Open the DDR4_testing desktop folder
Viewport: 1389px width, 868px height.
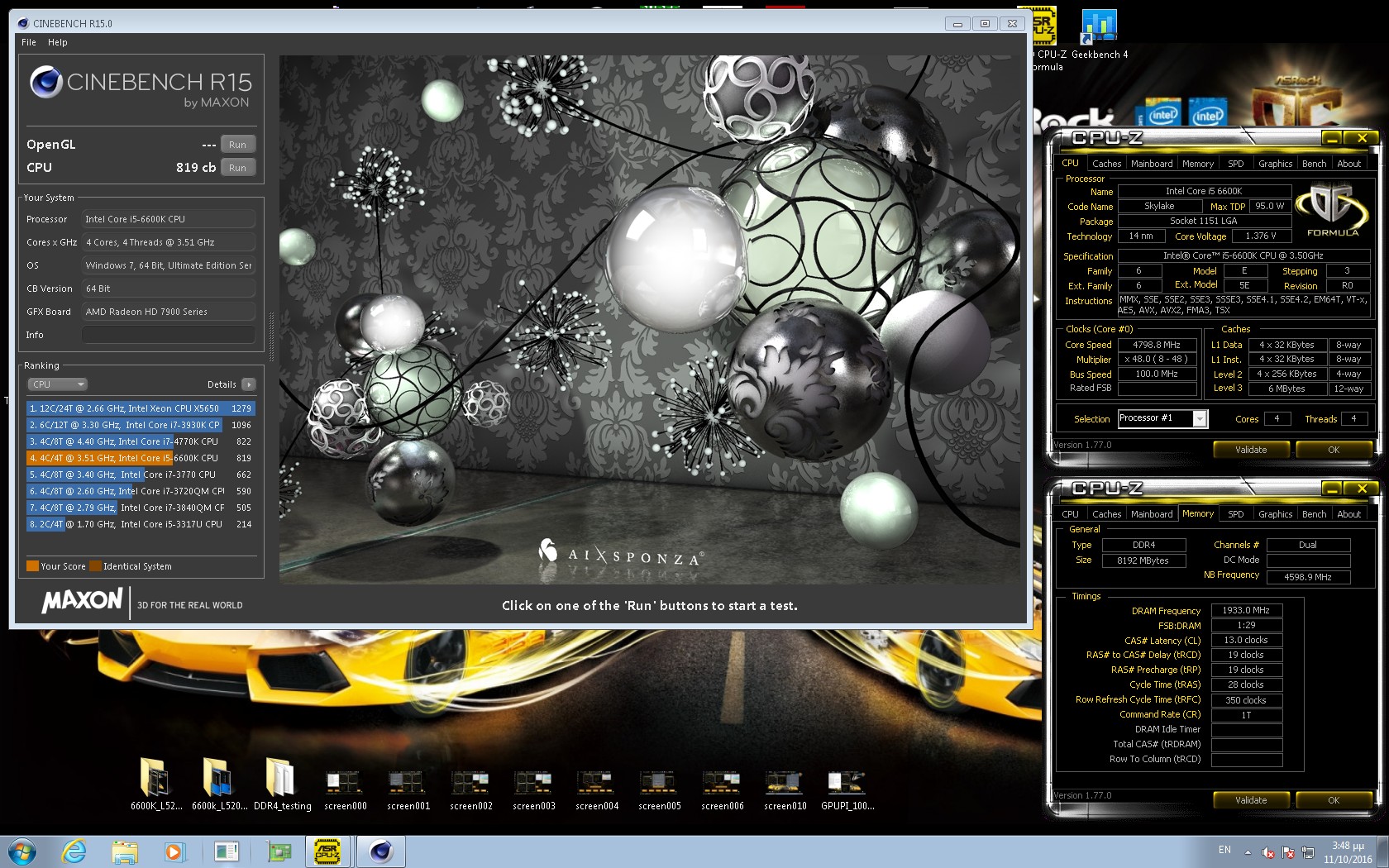(282, 784)
